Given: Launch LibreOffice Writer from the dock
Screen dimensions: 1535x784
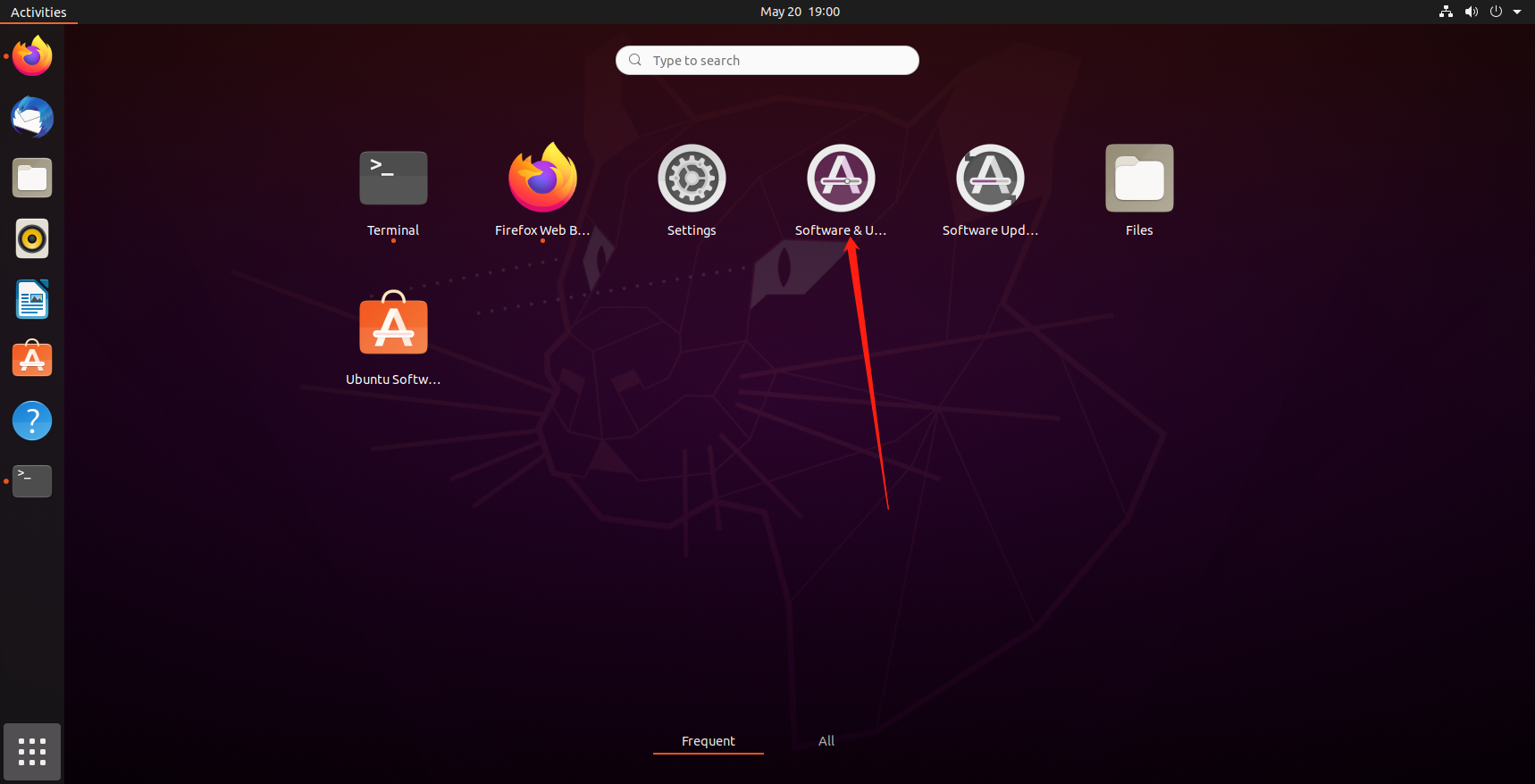Looking at the screenshot, I should 32,300.
